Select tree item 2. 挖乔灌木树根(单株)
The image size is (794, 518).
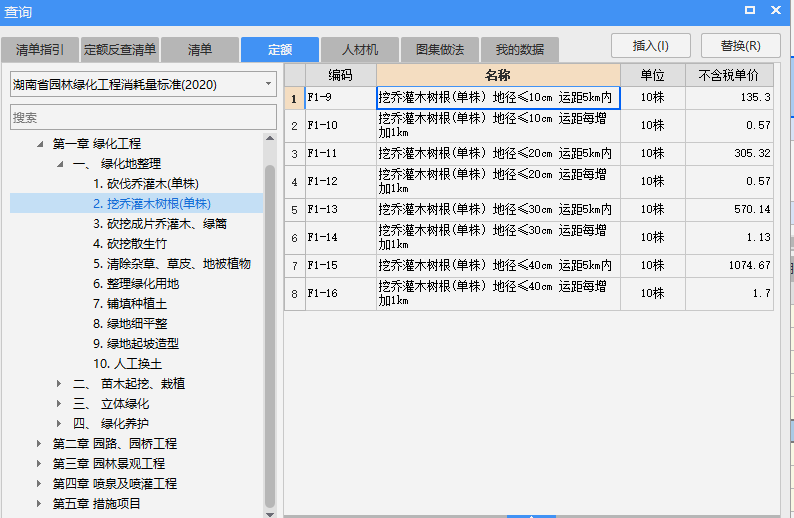click(x=152, y=204)
